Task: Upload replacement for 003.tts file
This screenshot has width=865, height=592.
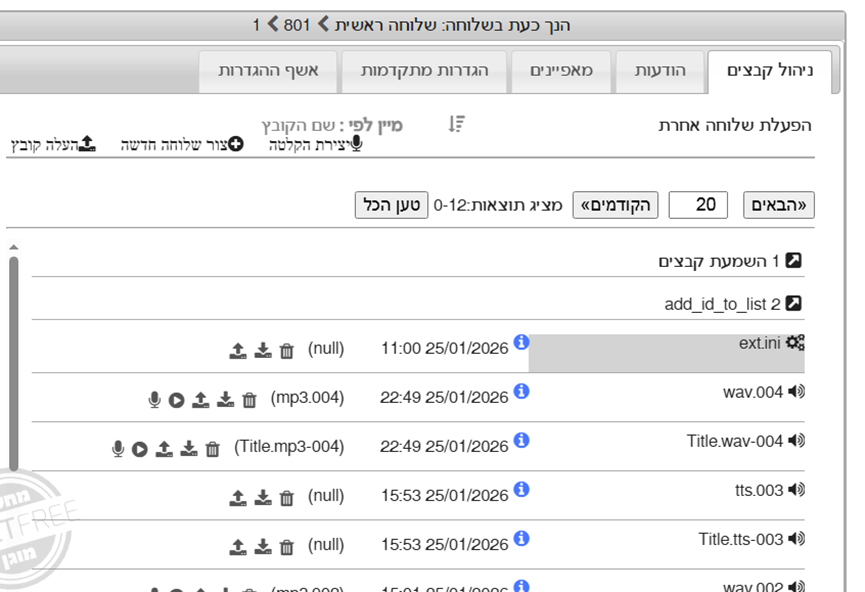Action: tap(238, 497)
